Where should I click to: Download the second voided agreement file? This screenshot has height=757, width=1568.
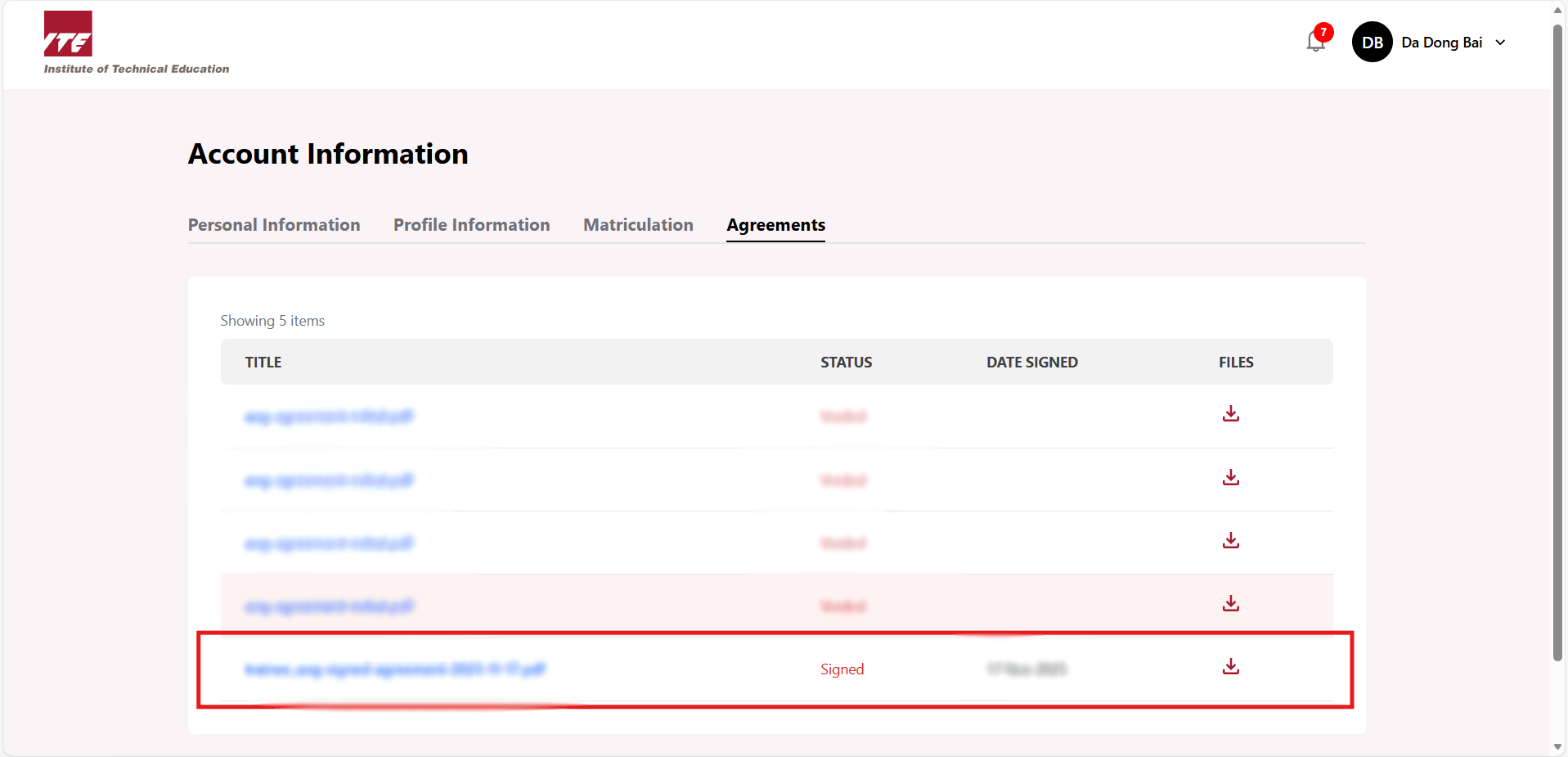[1230, 477]
